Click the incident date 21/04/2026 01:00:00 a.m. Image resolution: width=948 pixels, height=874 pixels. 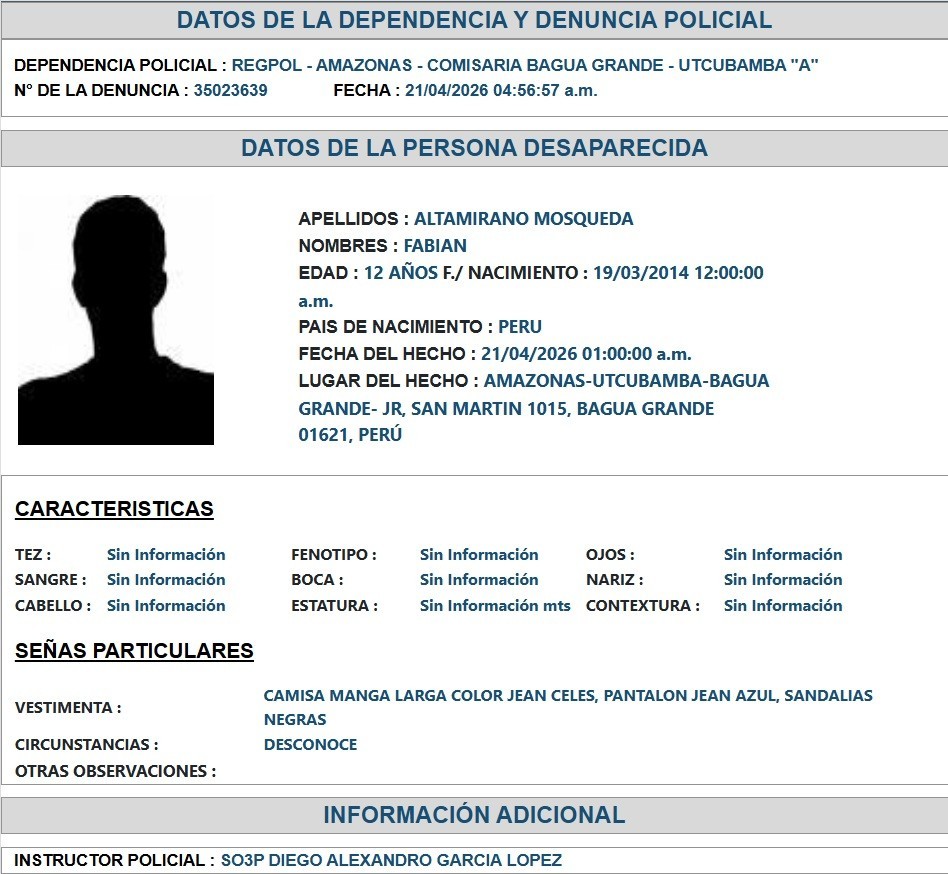(x=586, y=354)
